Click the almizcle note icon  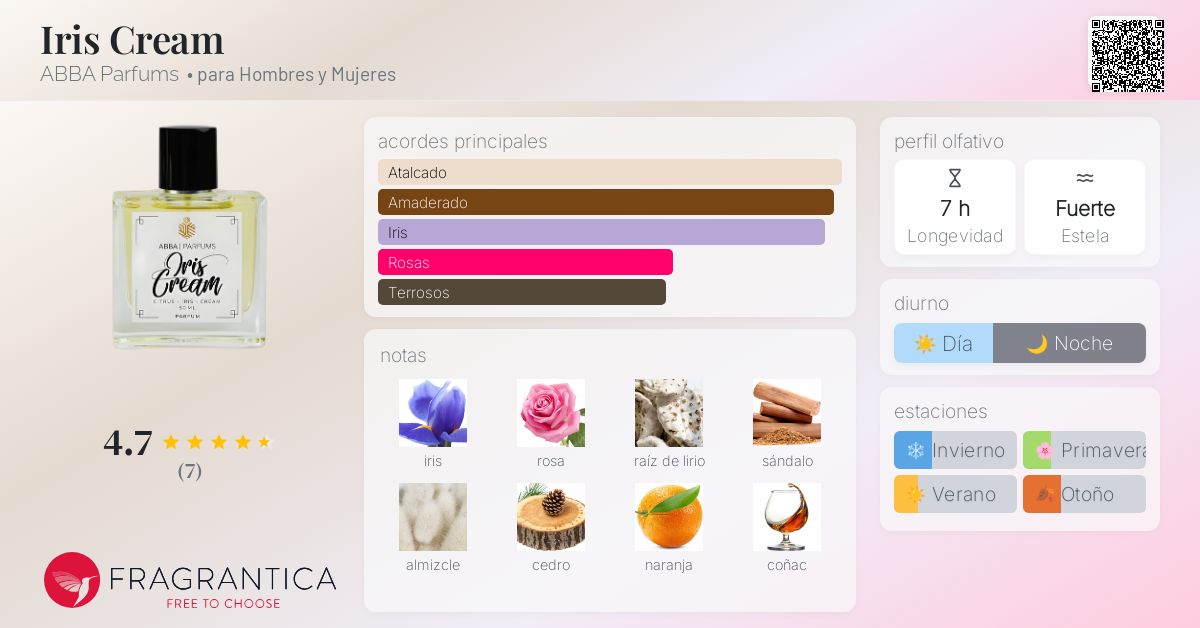433,517
